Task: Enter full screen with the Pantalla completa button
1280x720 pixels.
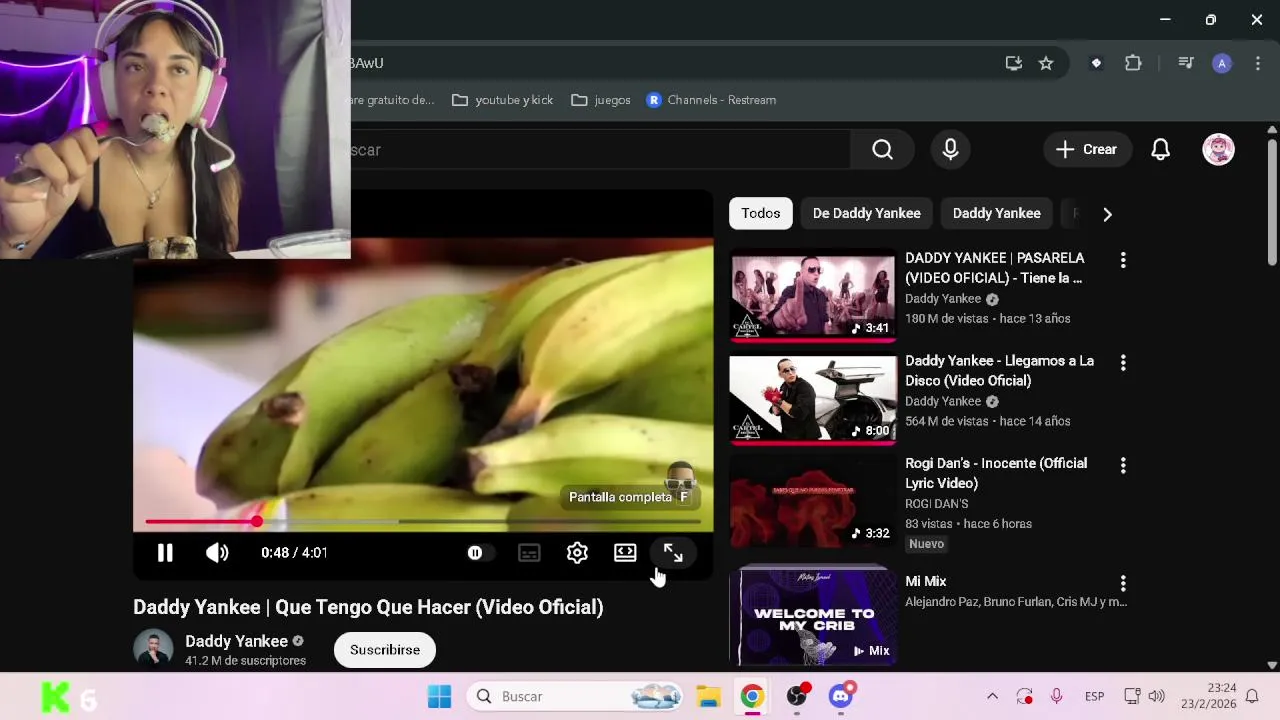Action: [673, 553]
